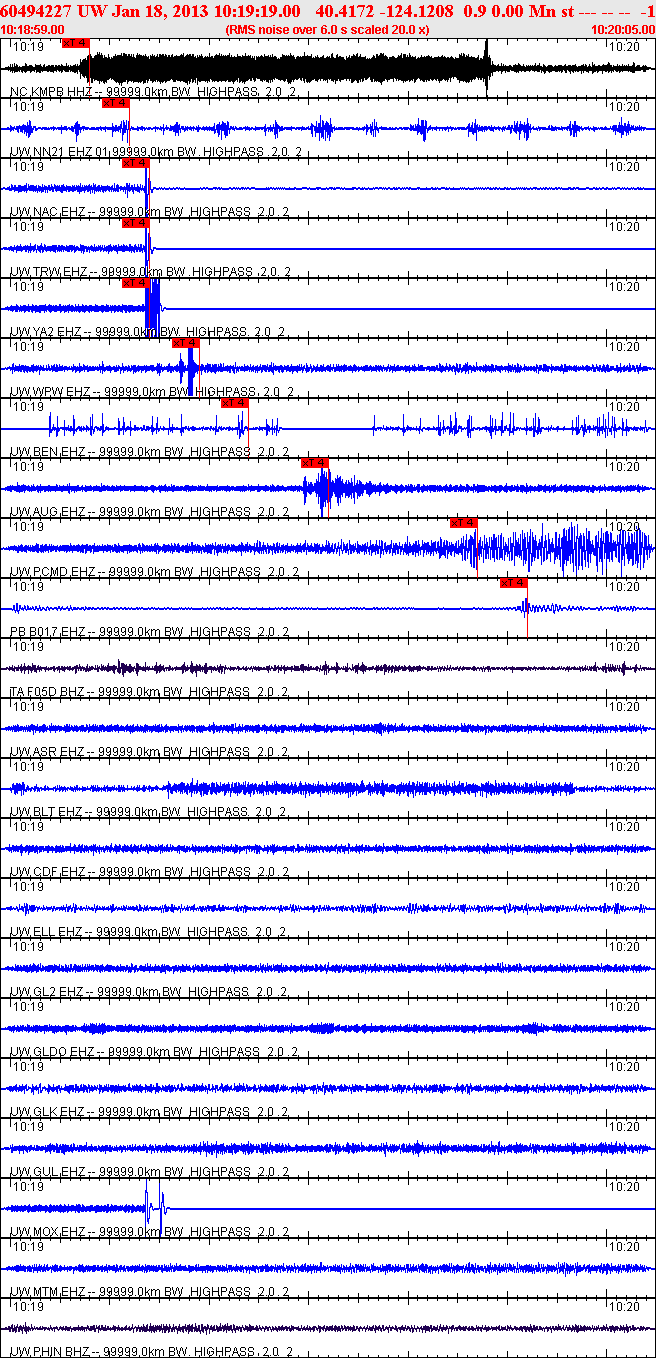Click the UW.BEN.EHZ station label
656x1358 pixels.
click(x=150, y=452)
